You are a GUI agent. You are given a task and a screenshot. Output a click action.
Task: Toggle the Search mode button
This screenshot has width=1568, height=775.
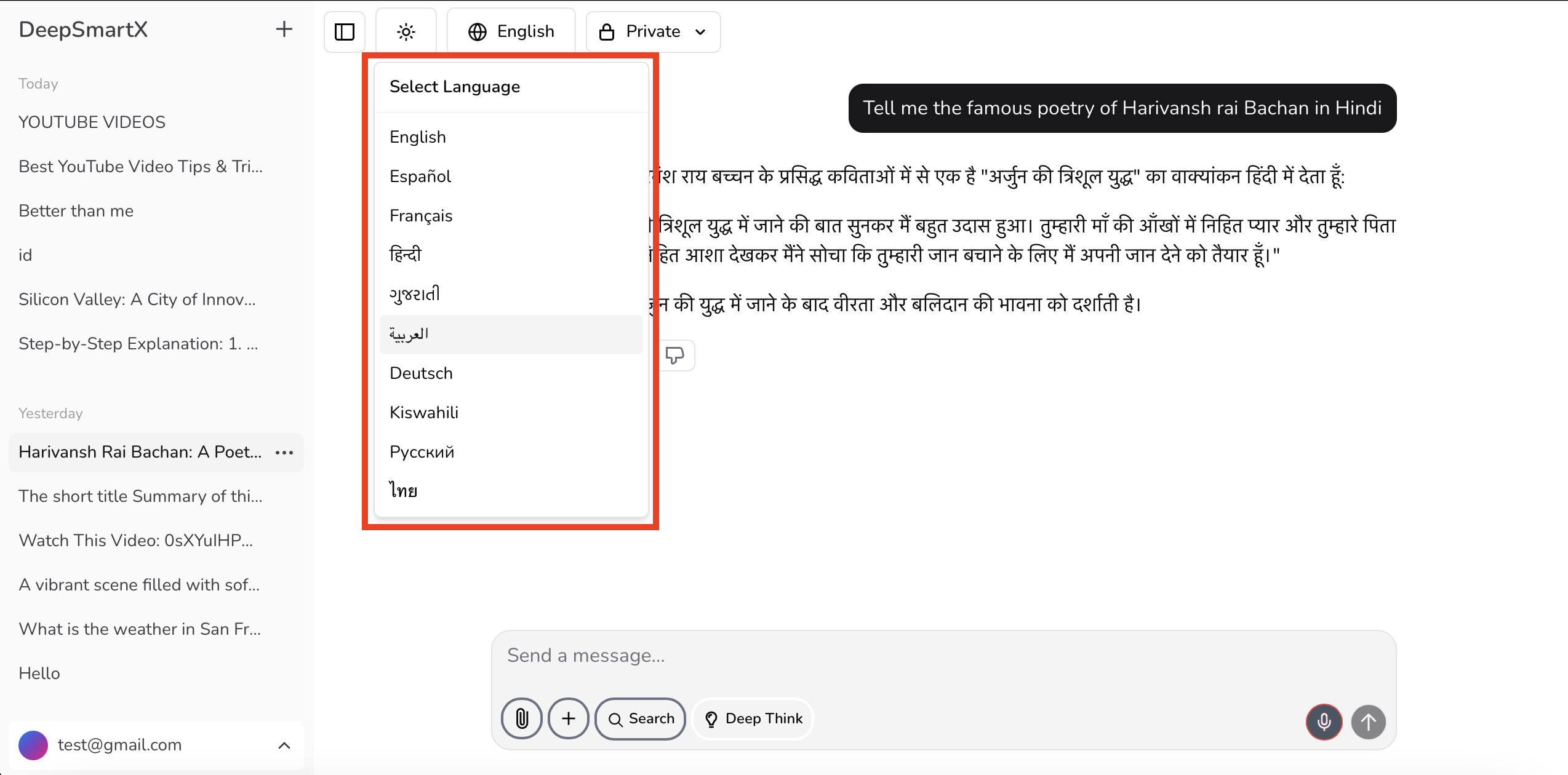tap(640, 718)
